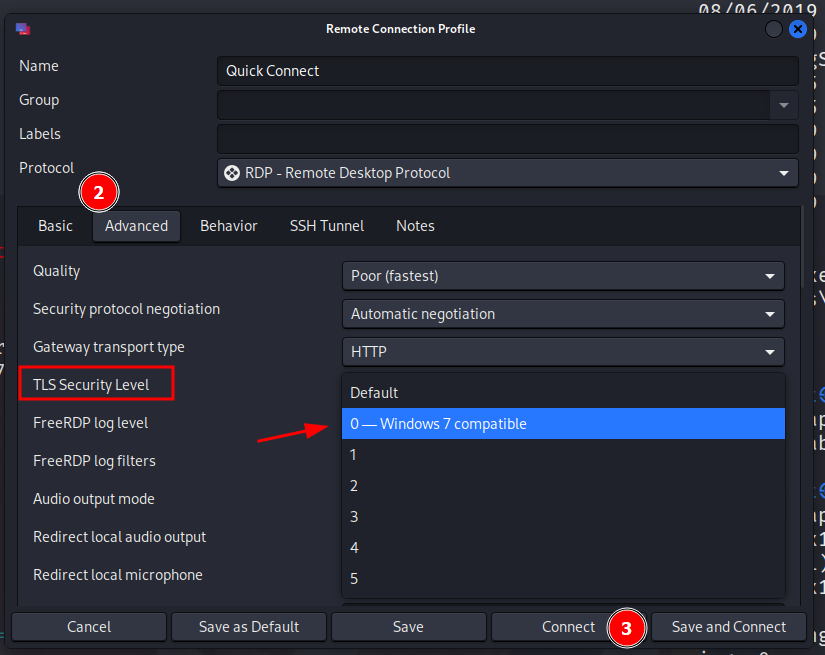This screenshot has width=825, height=655.
Task: Close the Remote Connection Profile window
Action: pyautogui.click(x=798, y=29)
